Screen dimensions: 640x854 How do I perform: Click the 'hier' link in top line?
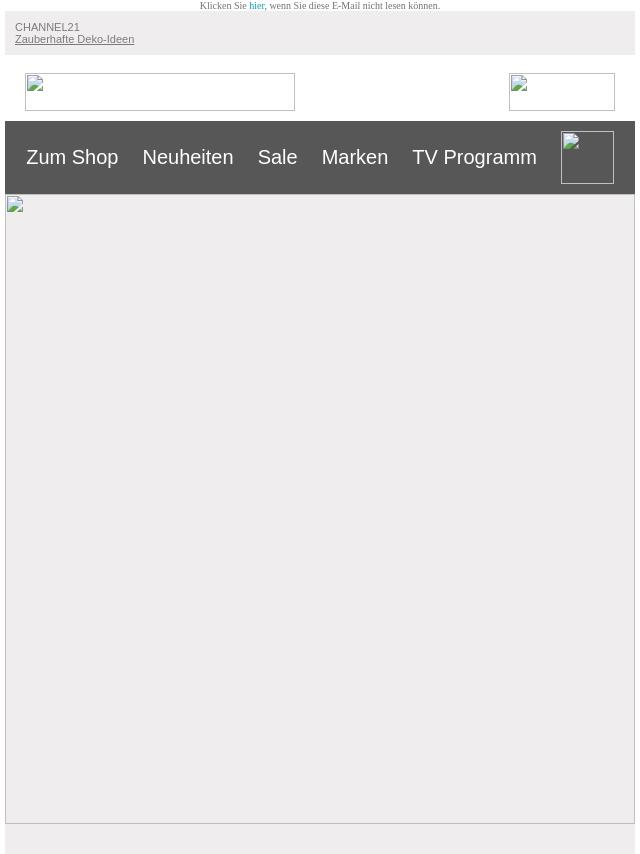point(257,5)
